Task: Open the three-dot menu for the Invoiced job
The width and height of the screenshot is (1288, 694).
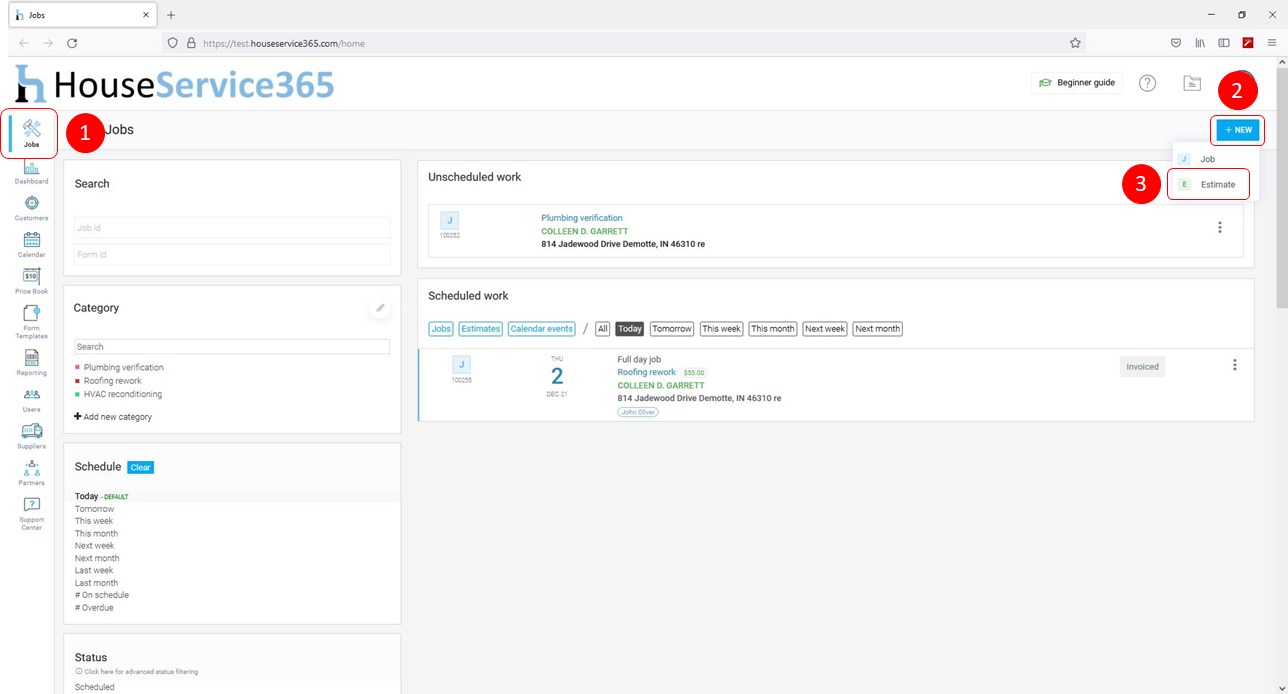Action: (1235, 366)
